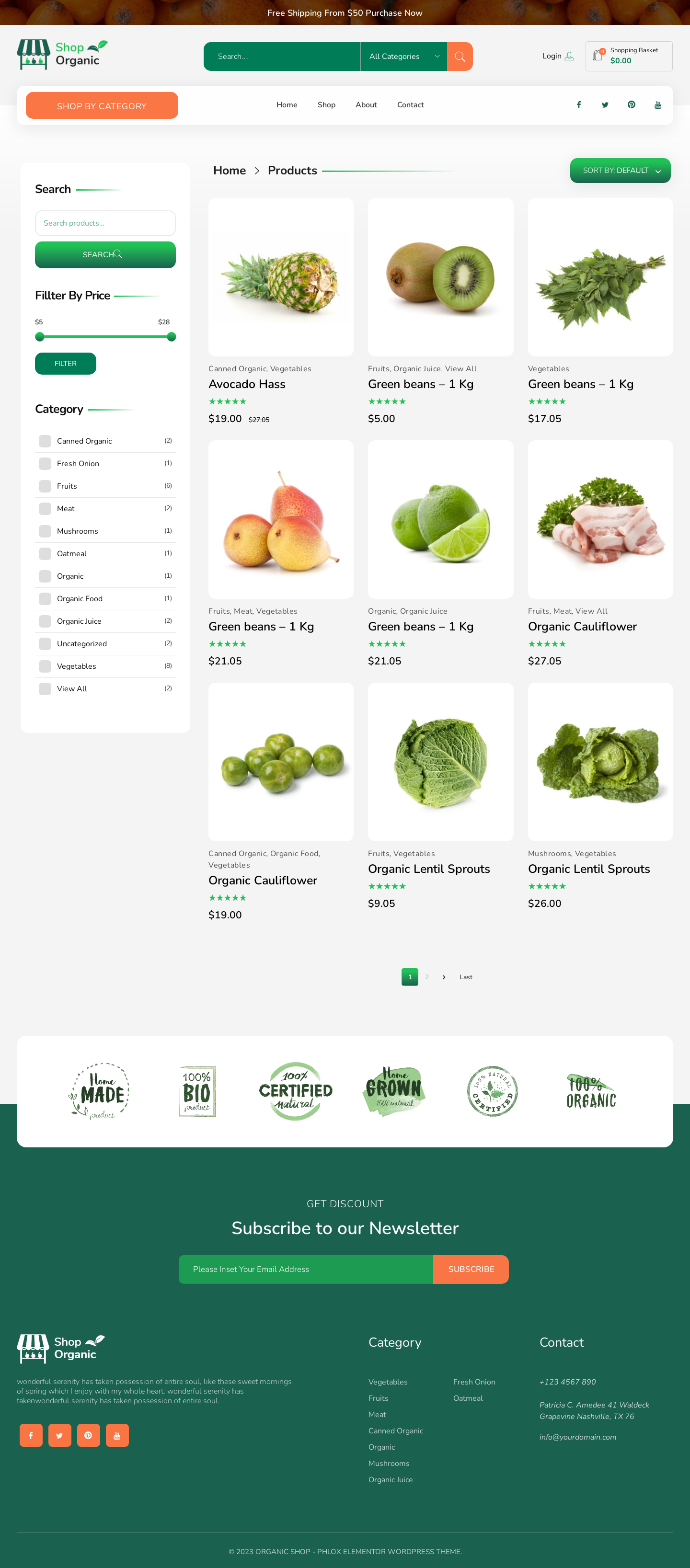Expand the Shop By Category menu
The height and width of the screenshot is (1568, 690).
pos(102,106)
